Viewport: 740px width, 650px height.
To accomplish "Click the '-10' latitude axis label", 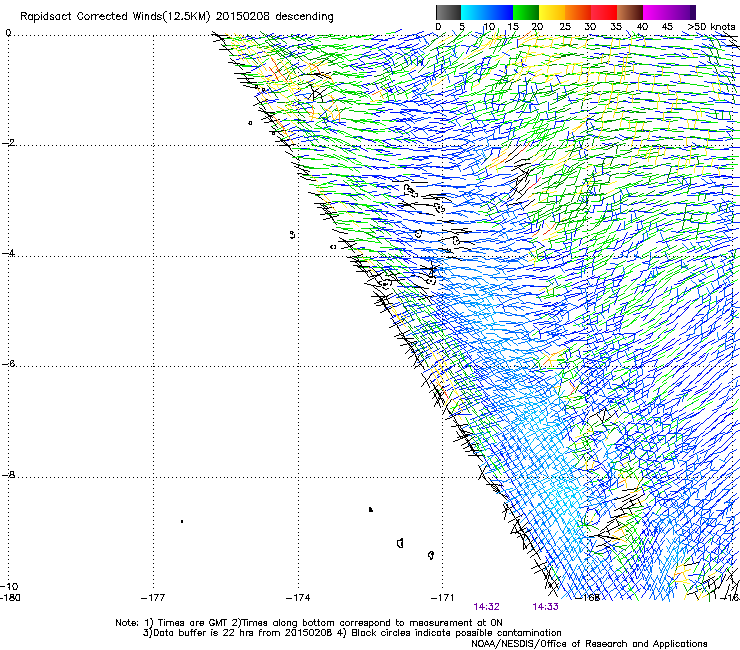I will click(x=10, y=586).
